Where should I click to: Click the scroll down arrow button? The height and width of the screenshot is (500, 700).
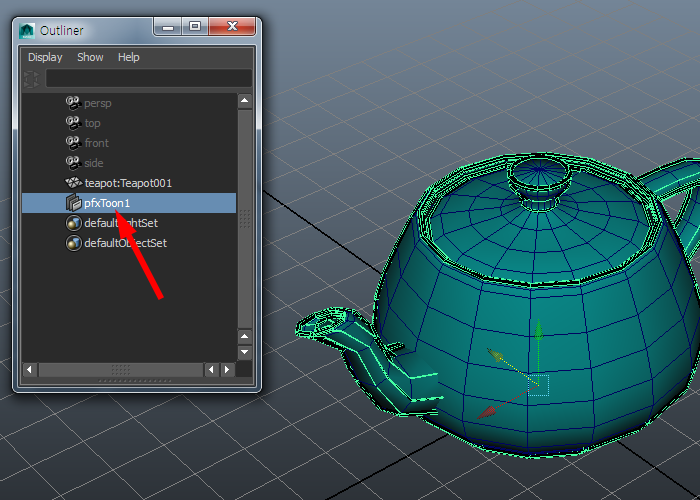(x=245, y=352)
